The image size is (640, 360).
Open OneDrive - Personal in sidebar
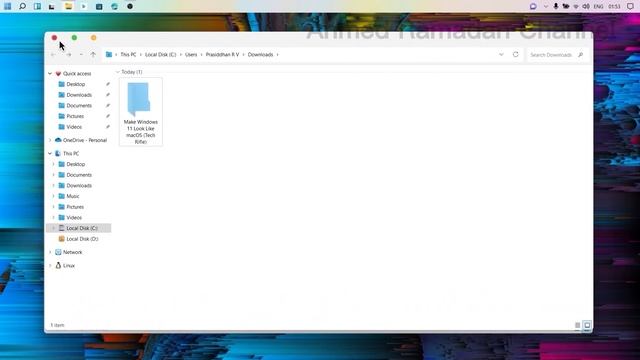84,140
